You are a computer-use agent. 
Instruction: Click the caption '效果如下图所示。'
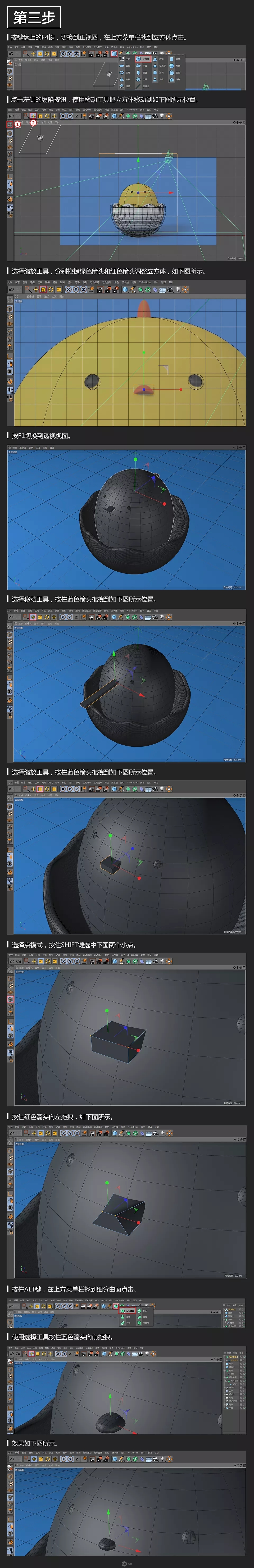[x=35, y=1443]
